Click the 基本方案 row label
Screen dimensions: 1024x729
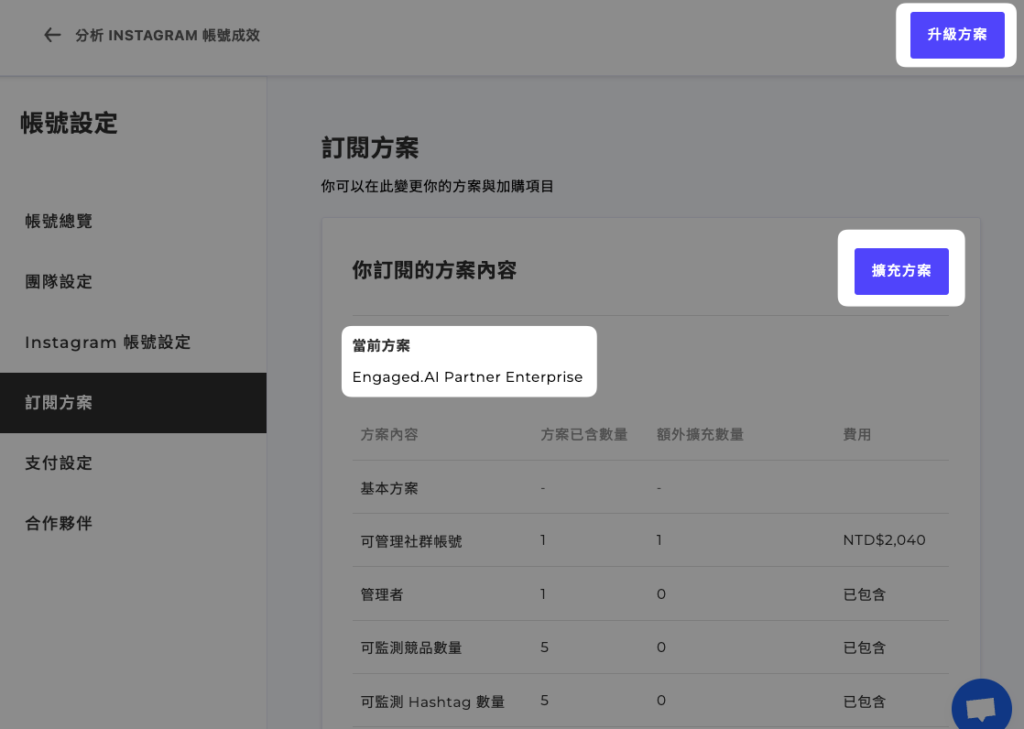[x=389, y=488]
